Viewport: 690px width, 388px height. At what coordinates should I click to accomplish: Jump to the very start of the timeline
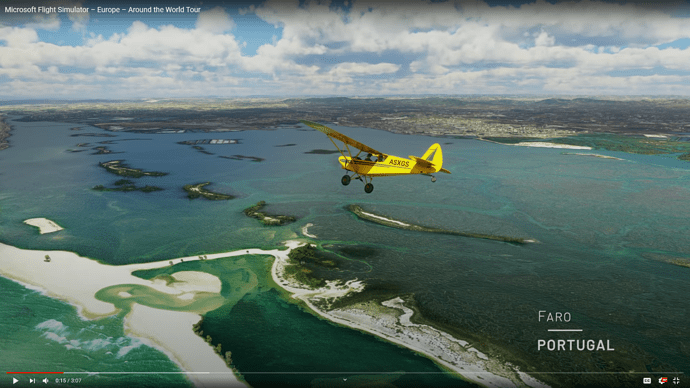(x=7, y=373)
